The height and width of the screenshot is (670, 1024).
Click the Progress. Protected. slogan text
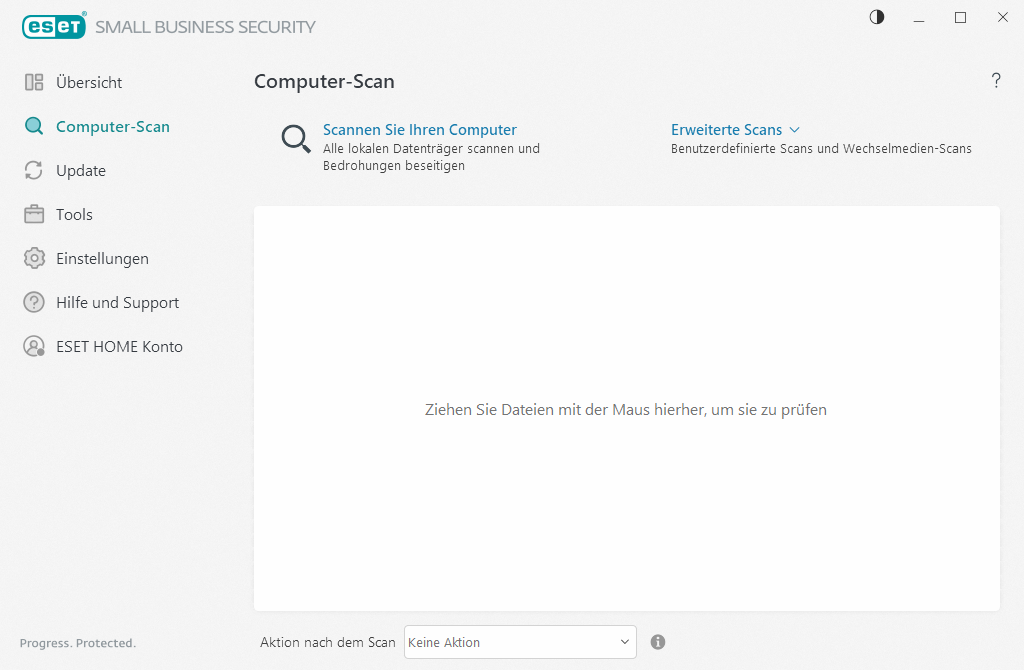[78, 643]
